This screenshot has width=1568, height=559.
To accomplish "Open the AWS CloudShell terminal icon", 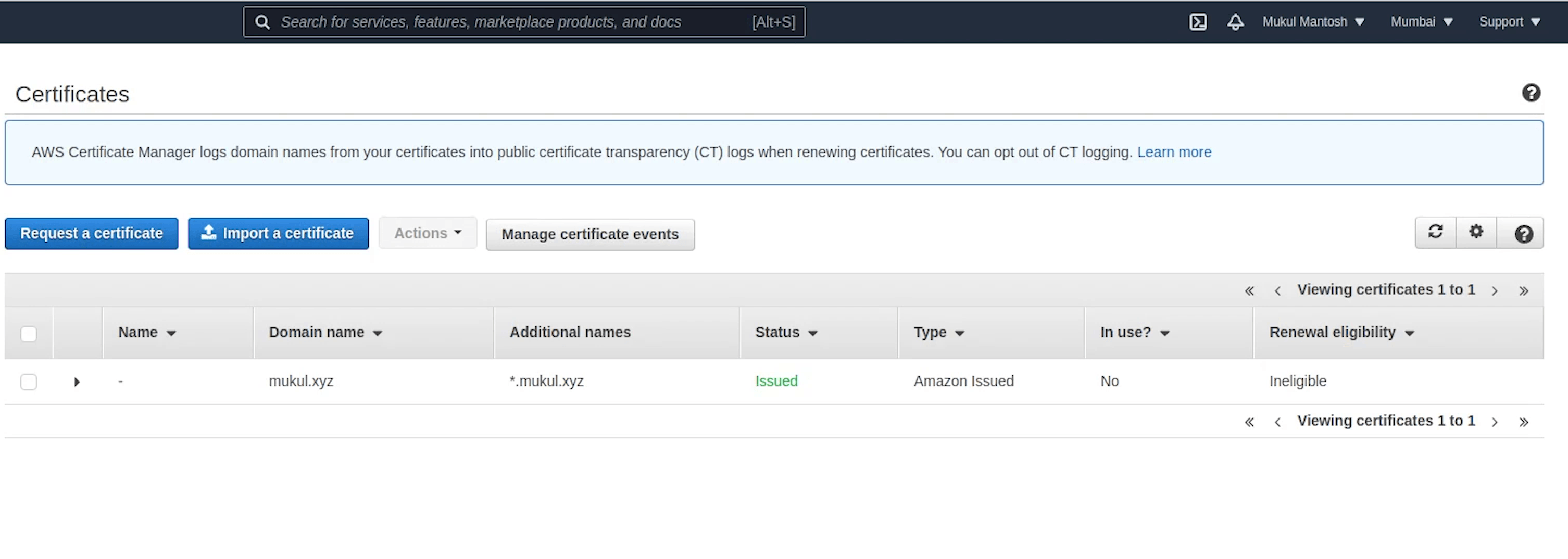I will (1197, 22).
